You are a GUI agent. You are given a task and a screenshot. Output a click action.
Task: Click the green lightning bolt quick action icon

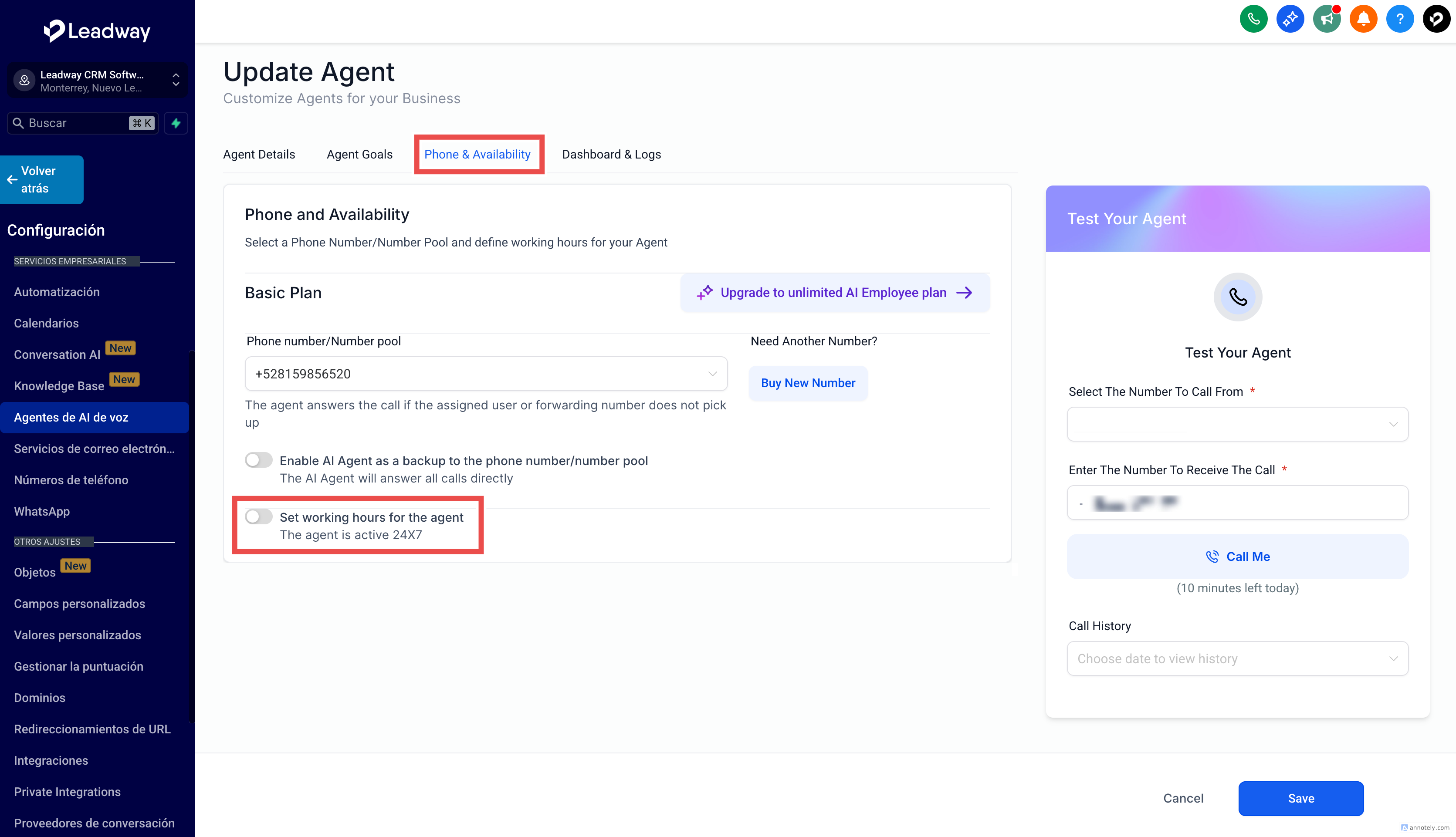click(x=176, y=123)
